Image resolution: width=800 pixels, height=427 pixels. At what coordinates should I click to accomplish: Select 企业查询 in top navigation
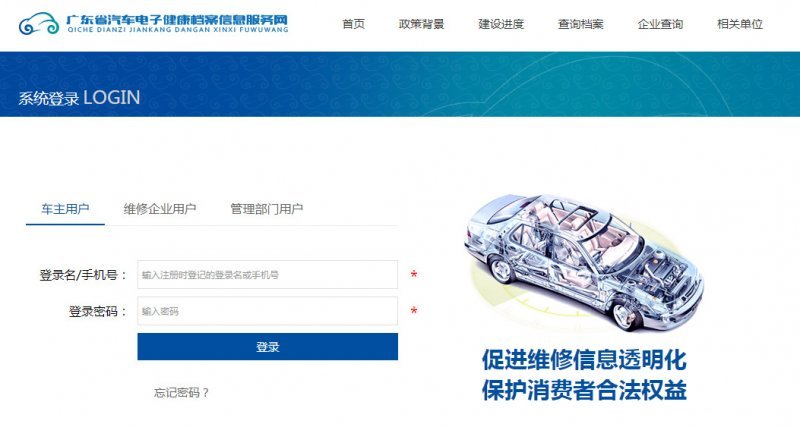coord(660,24)
